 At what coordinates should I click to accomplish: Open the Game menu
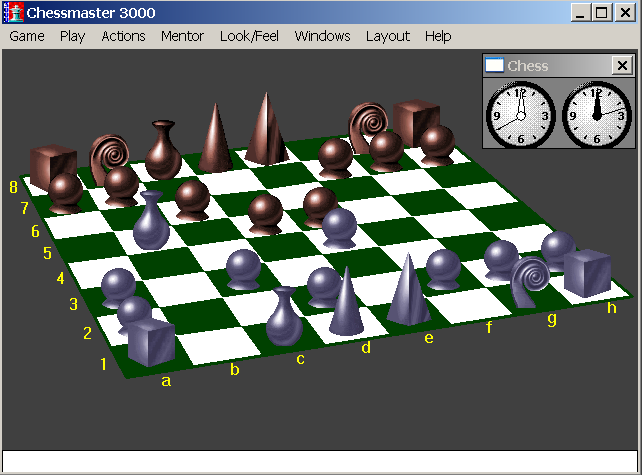27,36
